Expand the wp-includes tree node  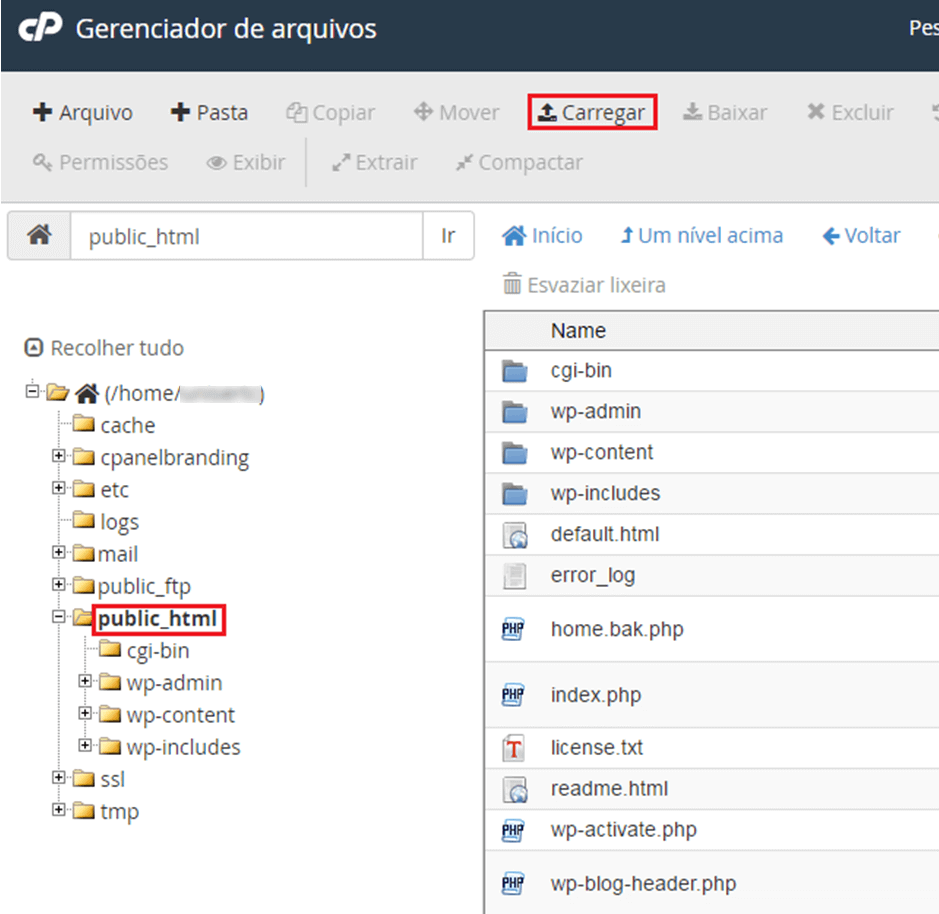(85, 745)
